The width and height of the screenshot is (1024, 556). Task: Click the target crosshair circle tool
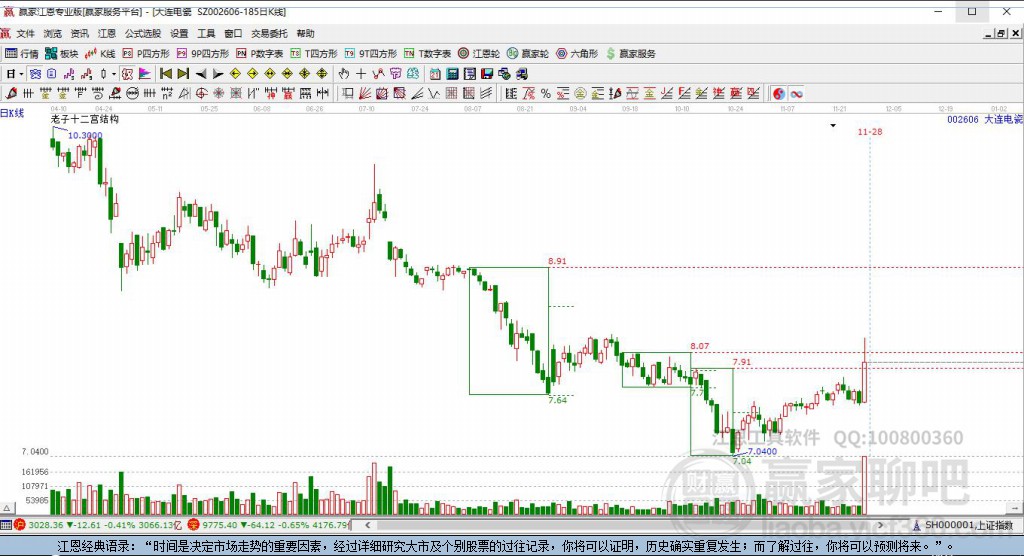202,93
